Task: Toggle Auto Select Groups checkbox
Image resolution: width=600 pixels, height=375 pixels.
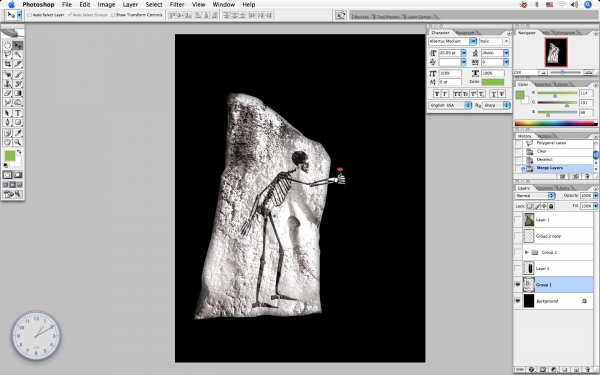Action: (70, 15)
